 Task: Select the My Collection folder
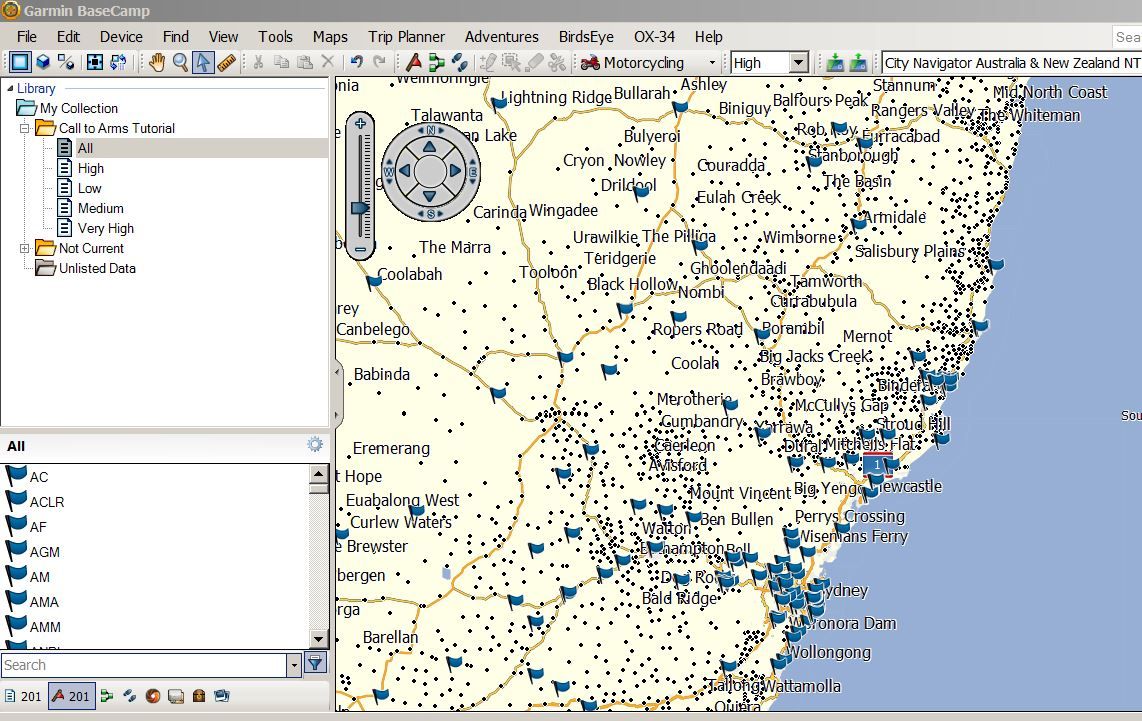(x=79, y=109)
